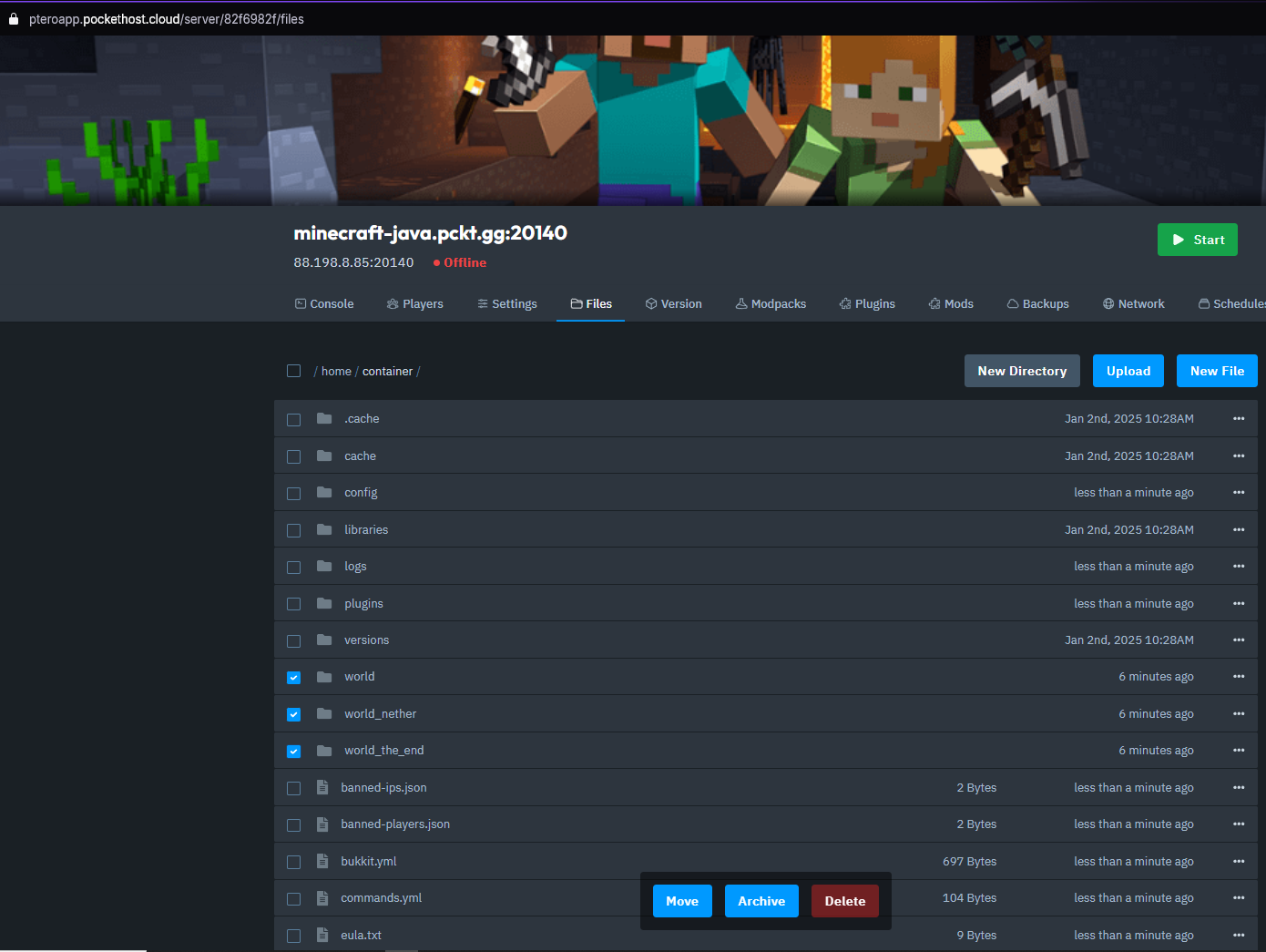
Task: Open the banned-players.json file name
Action: (395, 824)
